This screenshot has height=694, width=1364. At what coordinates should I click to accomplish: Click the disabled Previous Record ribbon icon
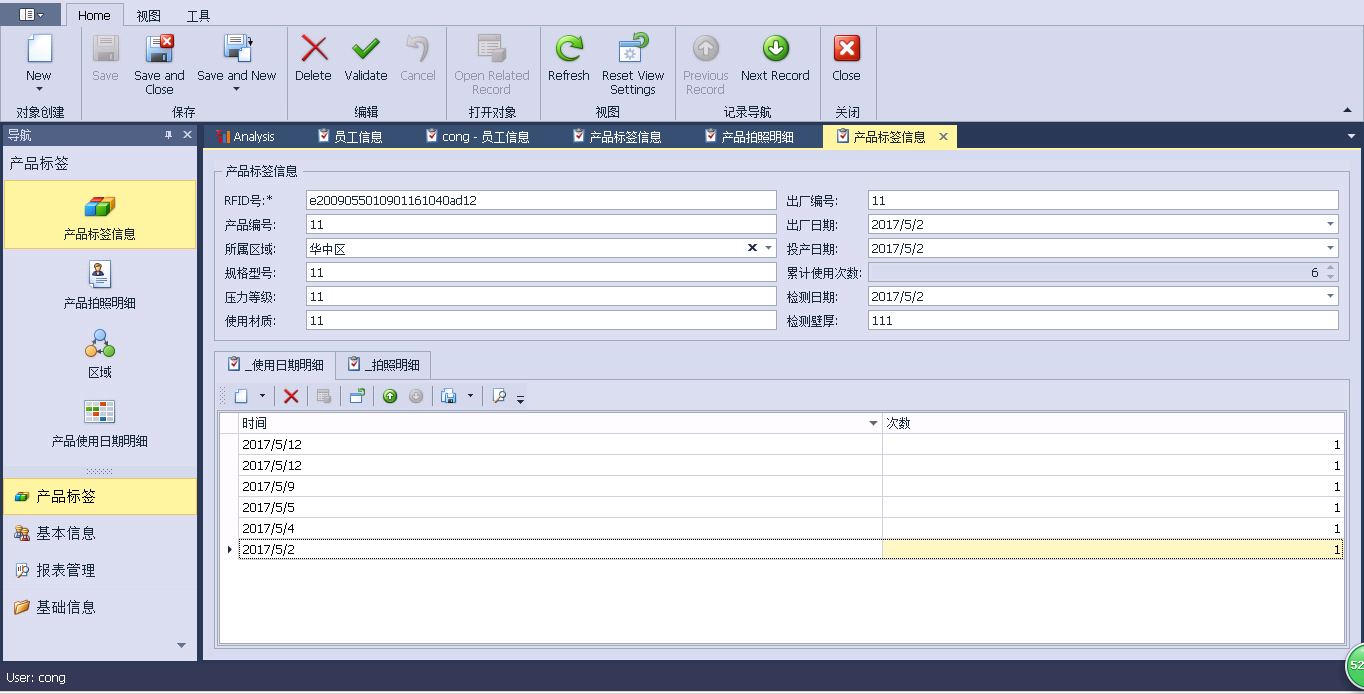[706, 49]
